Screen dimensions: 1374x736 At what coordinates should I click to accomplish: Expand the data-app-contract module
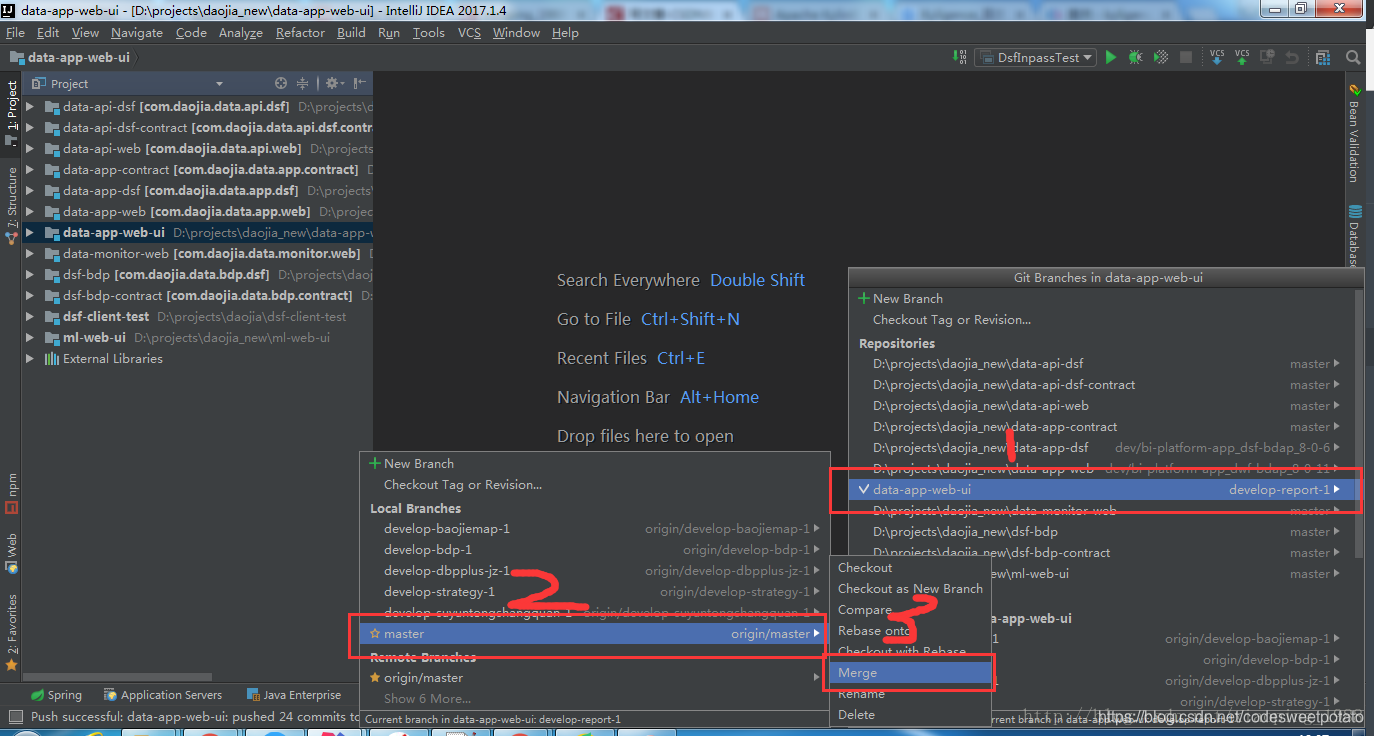pyautogui.click(x=30, y=170)
